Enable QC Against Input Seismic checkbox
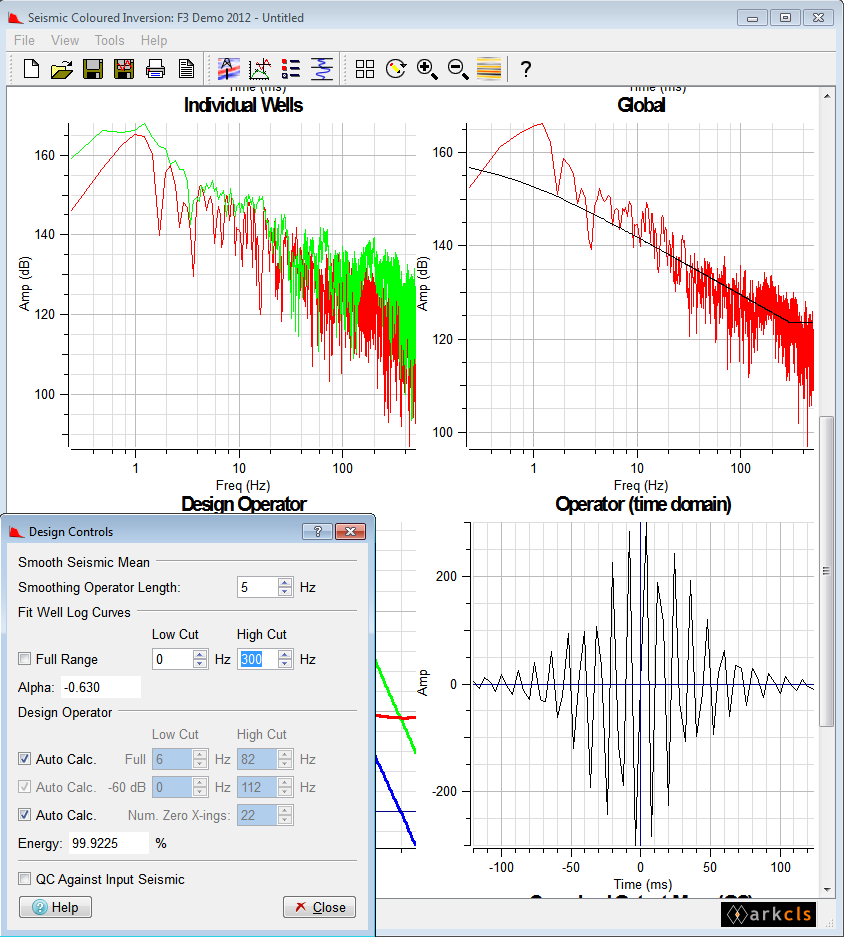Image resolution: width=844 pixels, height=937 pixels. click(x=25, y=878)
